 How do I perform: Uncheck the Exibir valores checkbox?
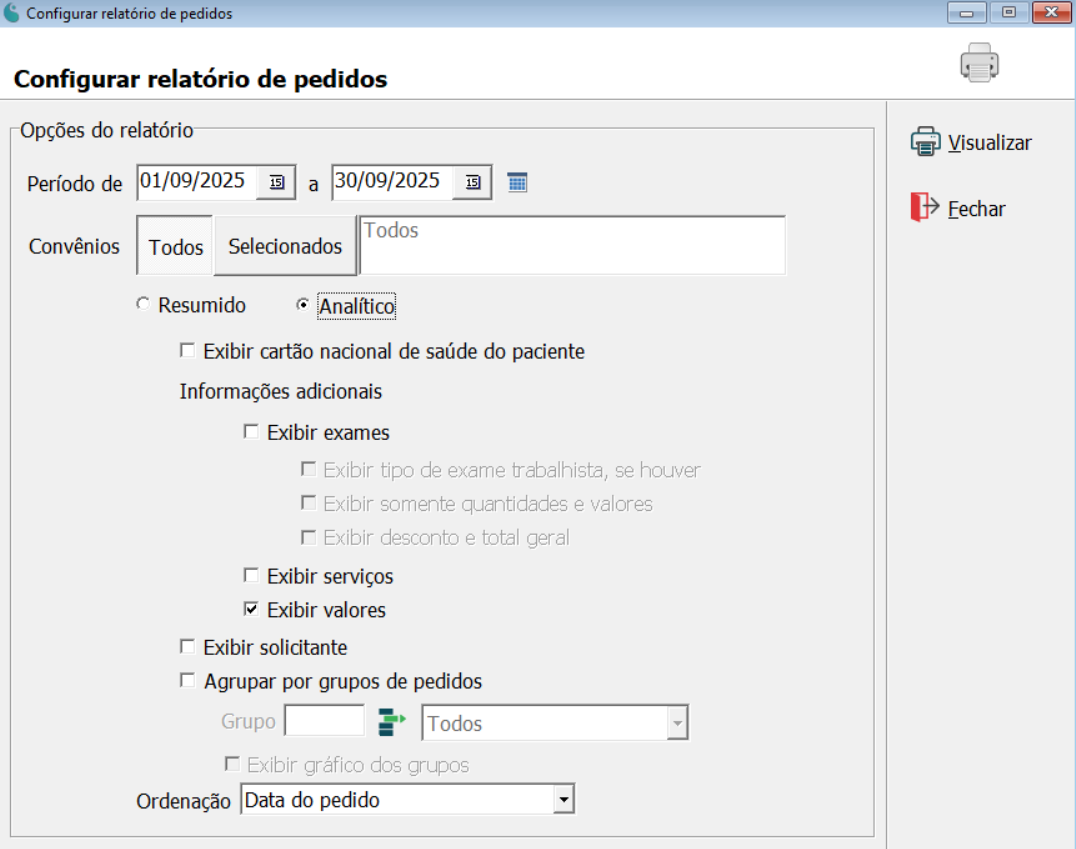click(x=251, y=609)
